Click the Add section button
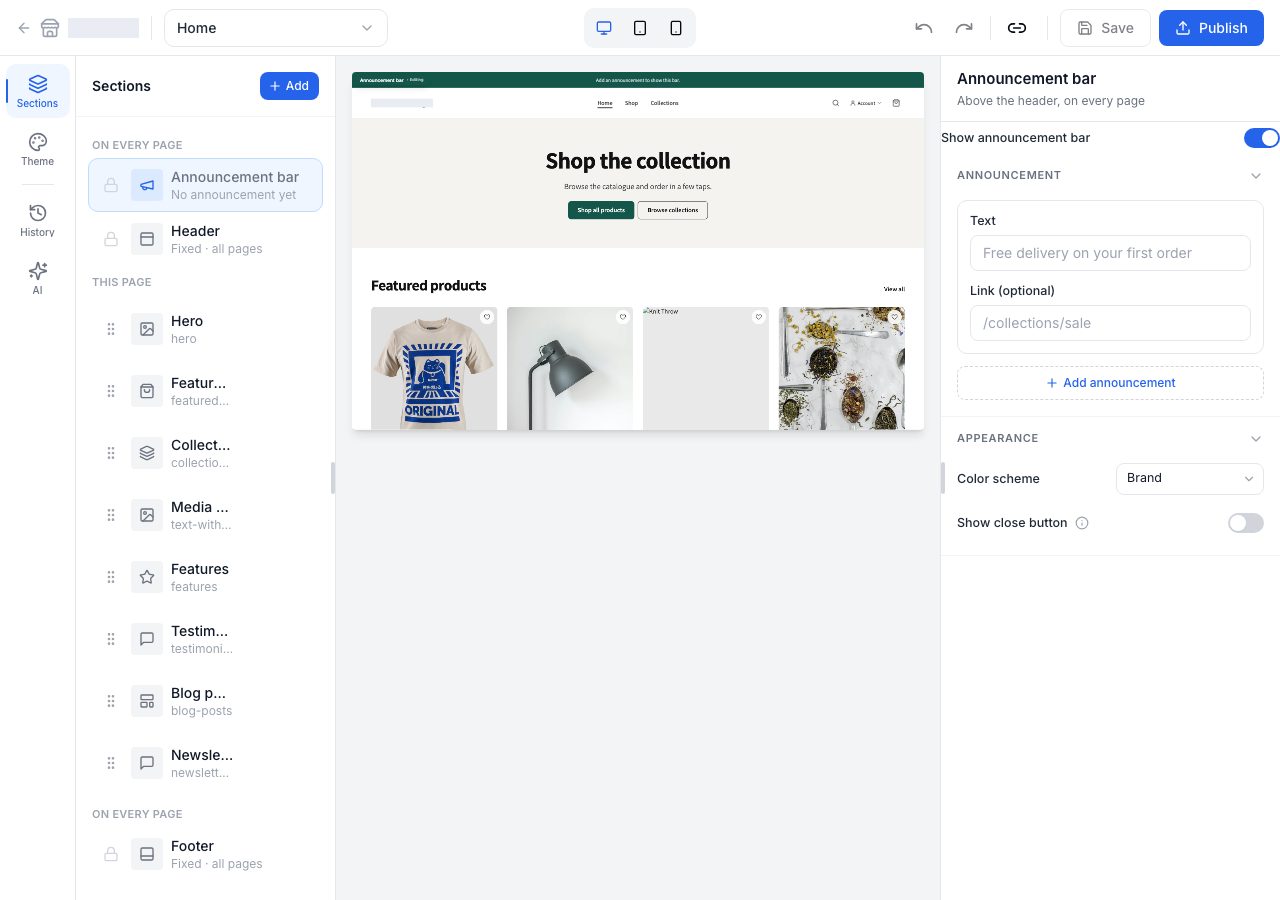The height and width of the screenshot is (900, 1280). 289,86
